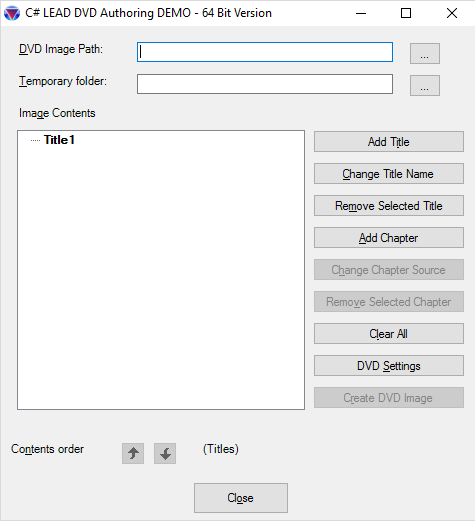
Task: Focus the Temporary folder text field
Action: 265,84
